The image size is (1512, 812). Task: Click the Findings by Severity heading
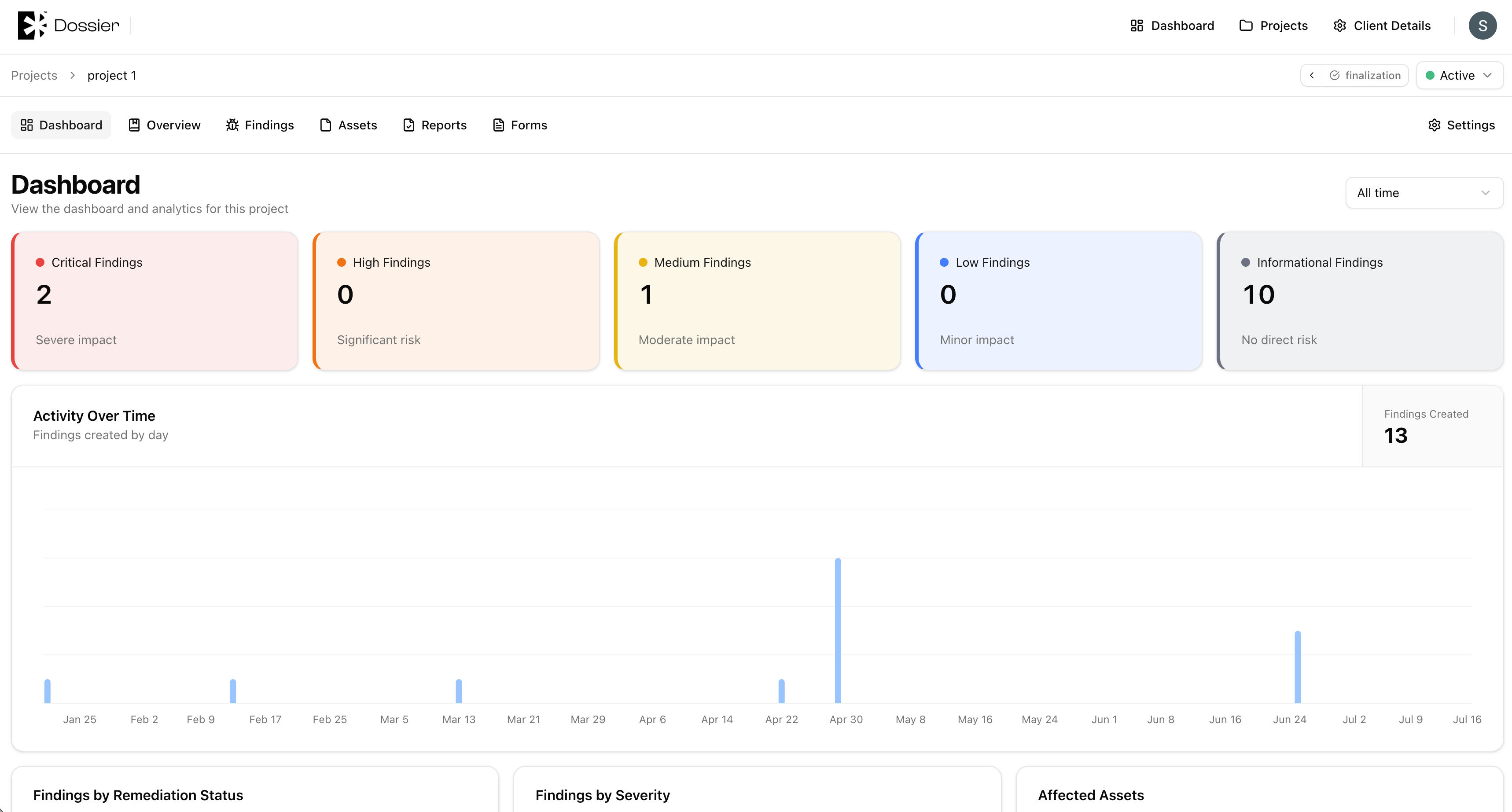tap(602, 795)
